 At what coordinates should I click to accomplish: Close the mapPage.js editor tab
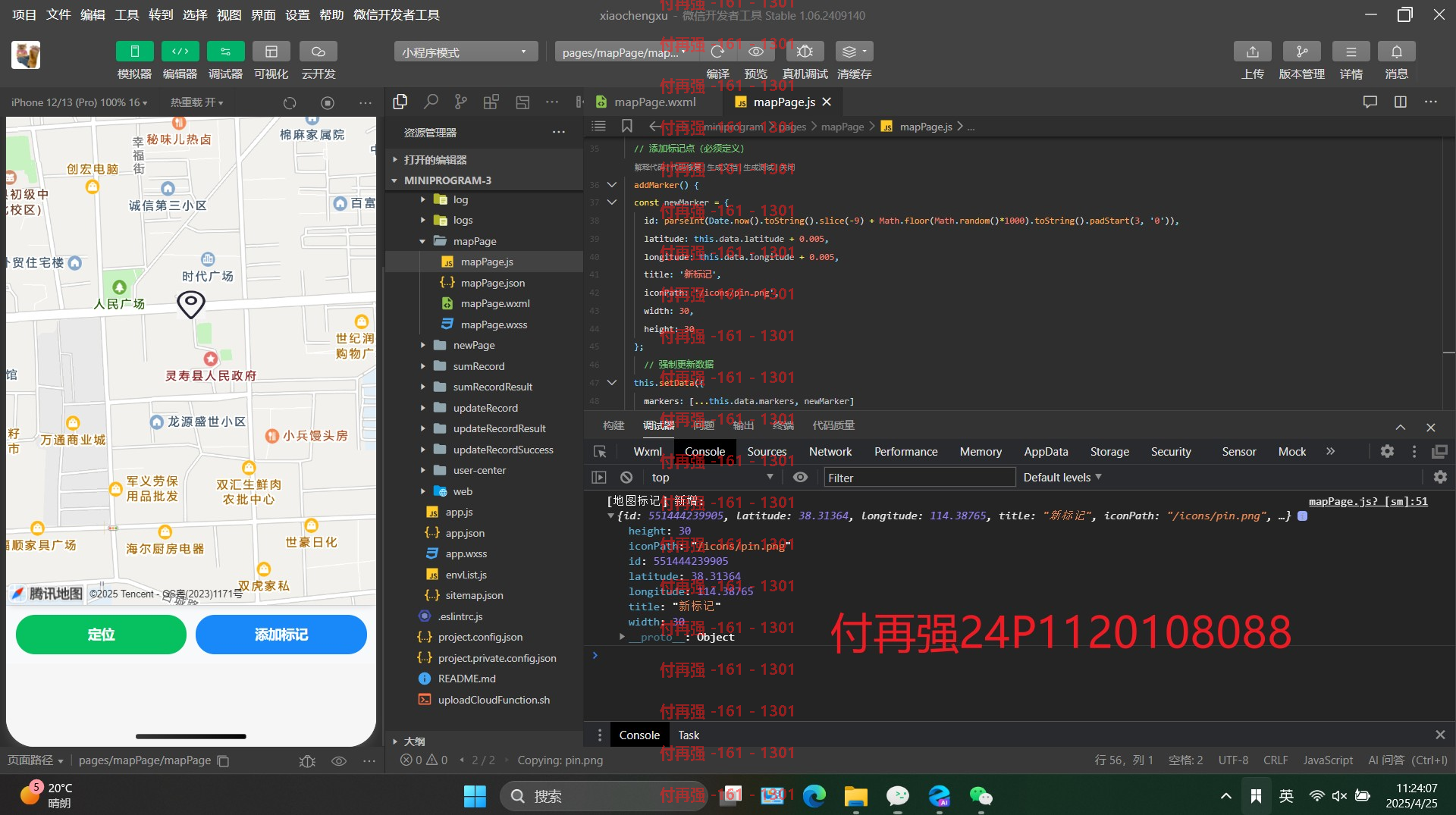click(827, 102)
